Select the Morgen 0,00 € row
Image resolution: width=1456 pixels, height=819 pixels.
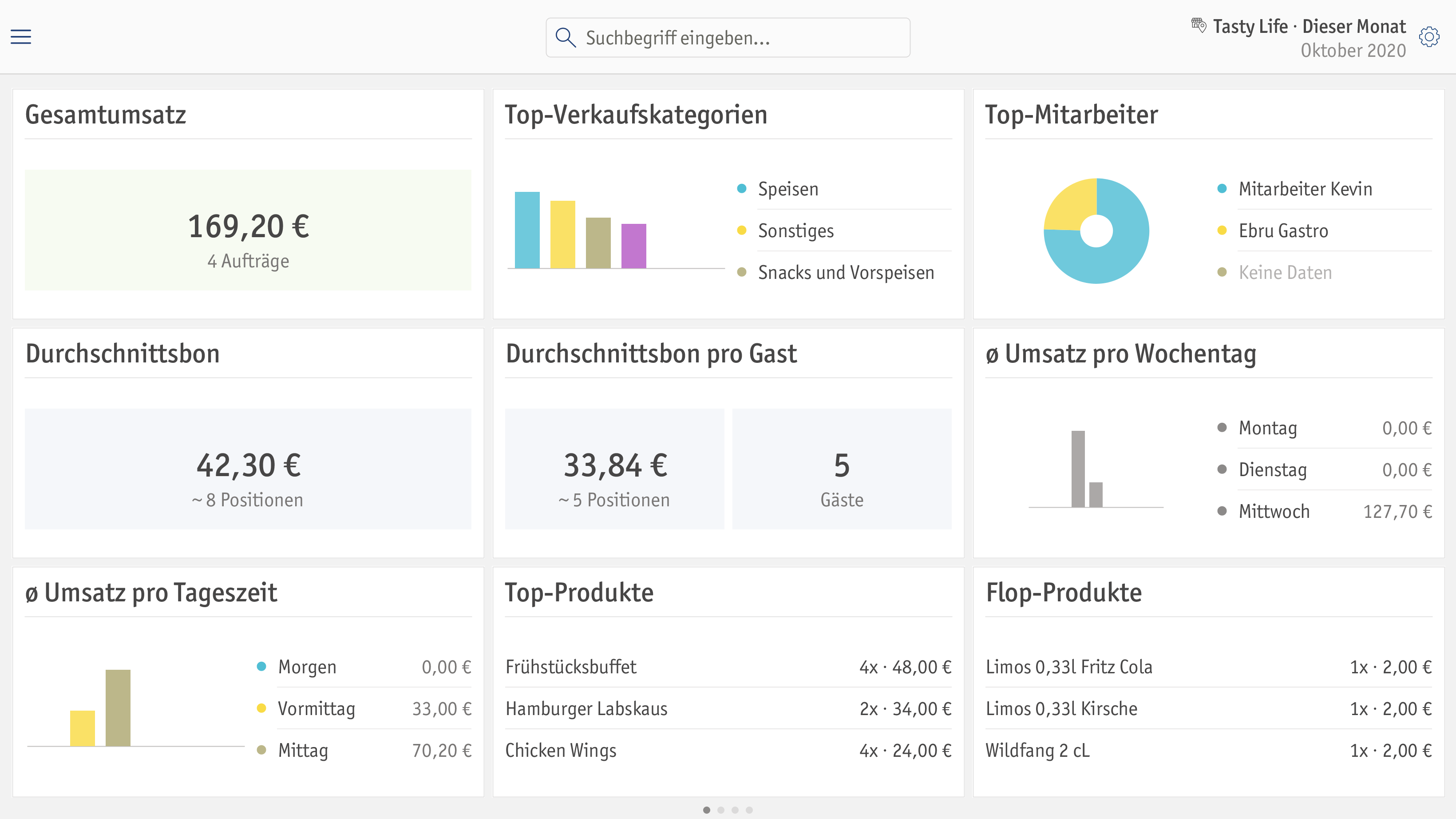364,668
